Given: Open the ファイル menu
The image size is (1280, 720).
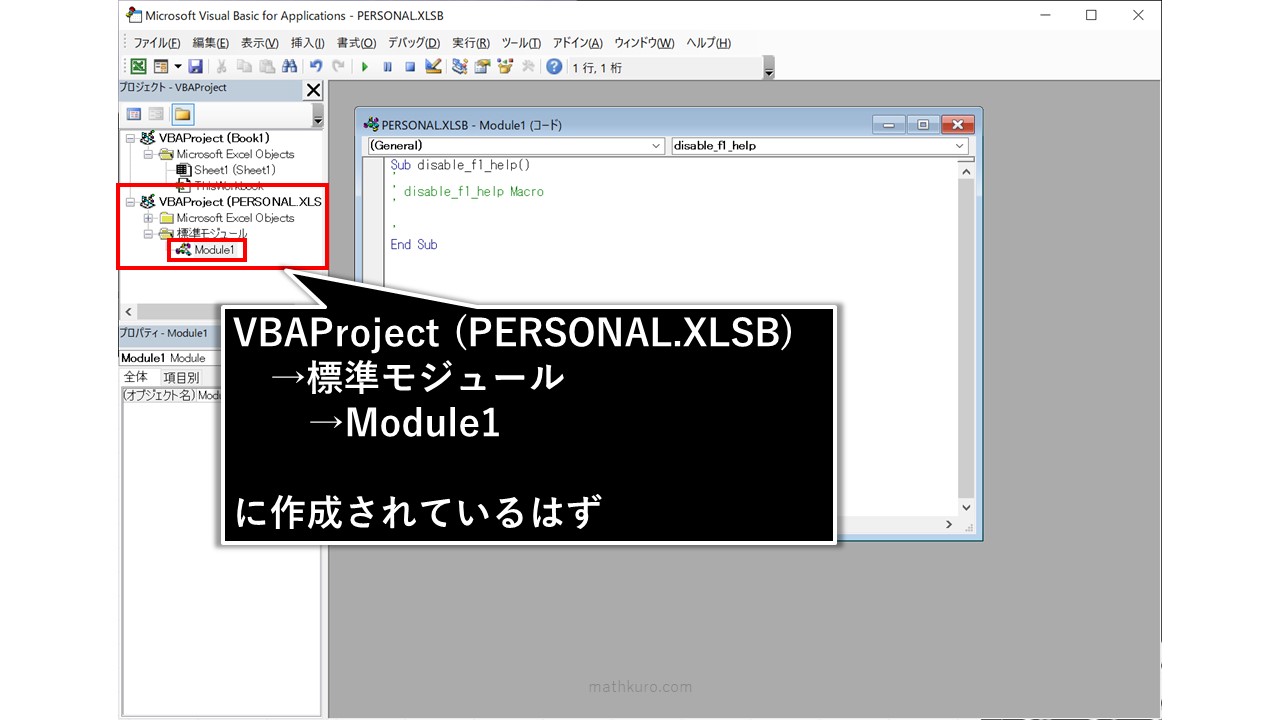Looking at the screenshot, I should pyautogui.click(x=156, y=43).
